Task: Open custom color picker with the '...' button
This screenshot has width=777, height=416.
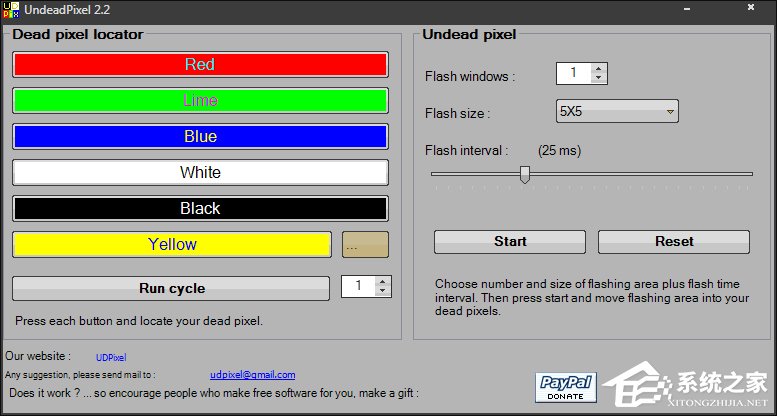Action: tap(365, 244)
